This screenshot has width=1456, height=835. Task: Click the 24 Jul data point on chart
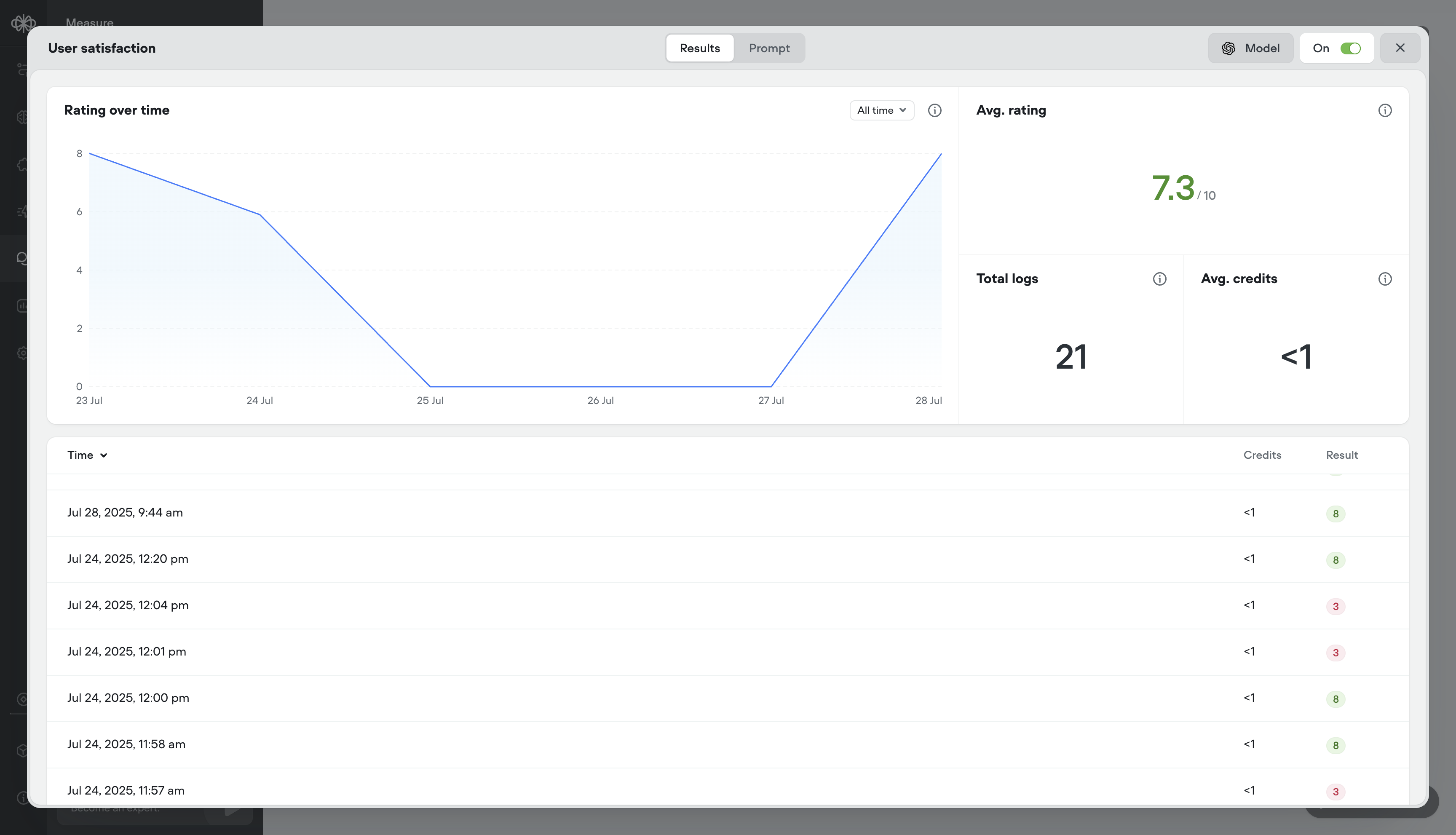(x=260, y=214)
